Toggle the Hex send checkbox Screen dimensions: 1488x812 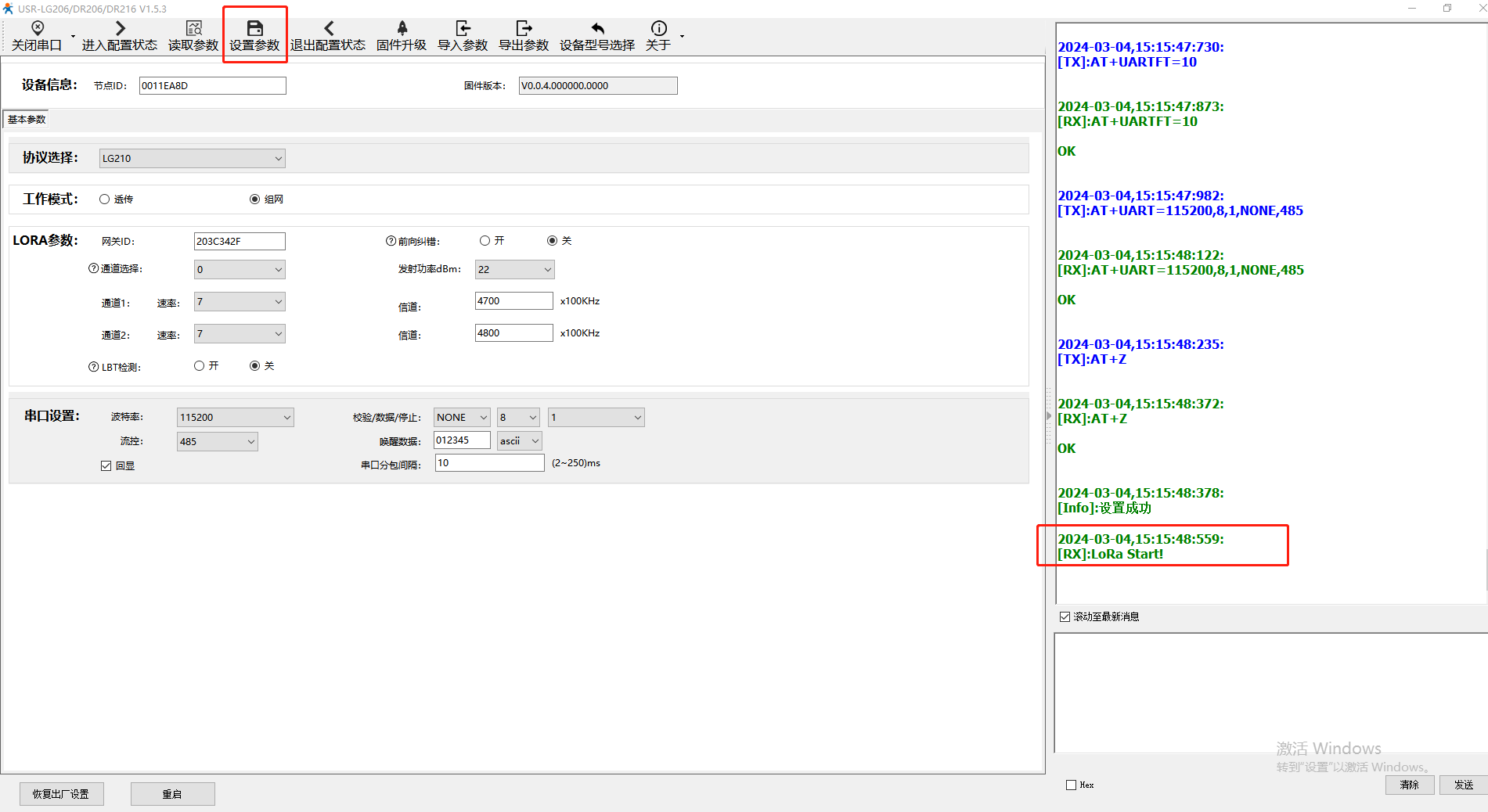[x=1071, y=785]
